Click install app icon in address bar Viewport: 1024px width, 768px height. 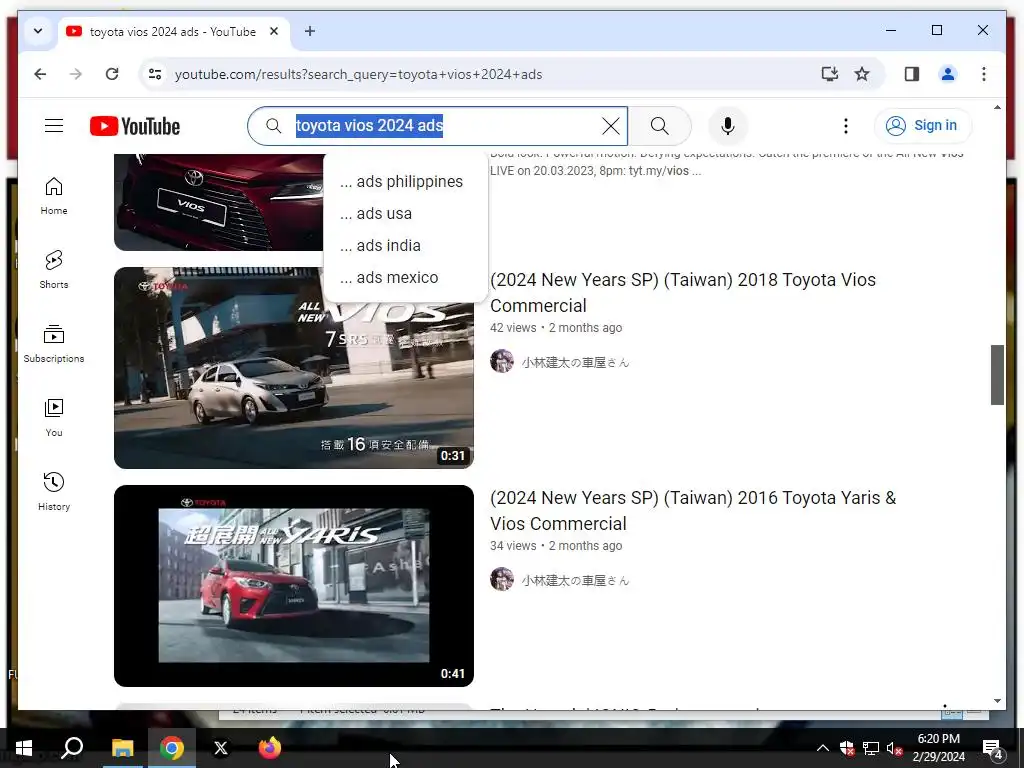[829, 74]
